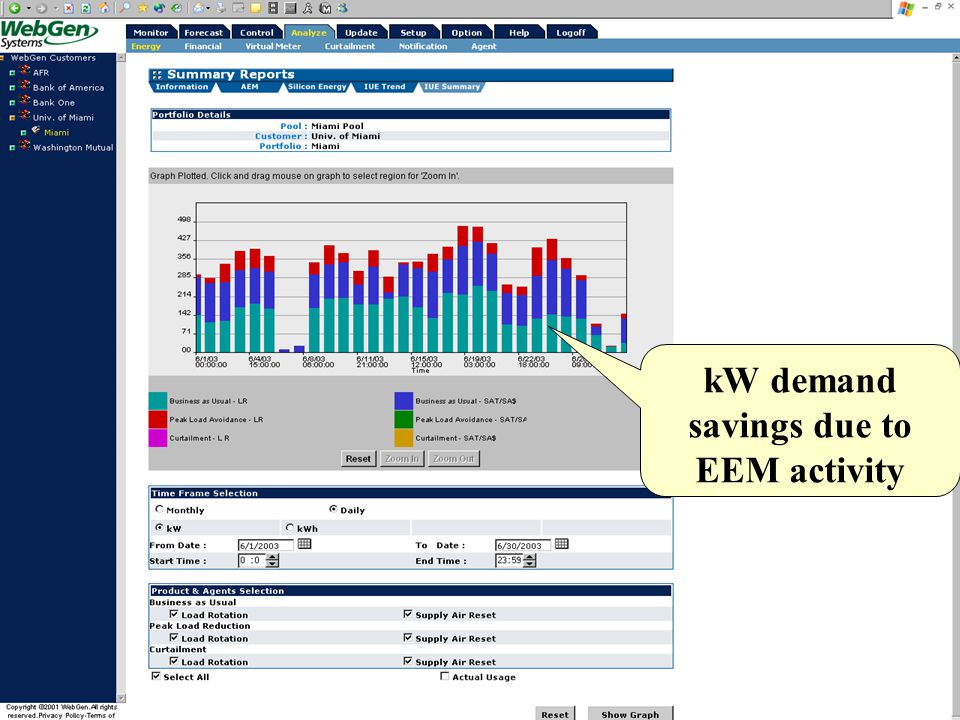This screenshot has width=960, height=720.
Task: Toggle Business as Usual Supply Air Reset checkbox
Action: [x=408, y=613]
